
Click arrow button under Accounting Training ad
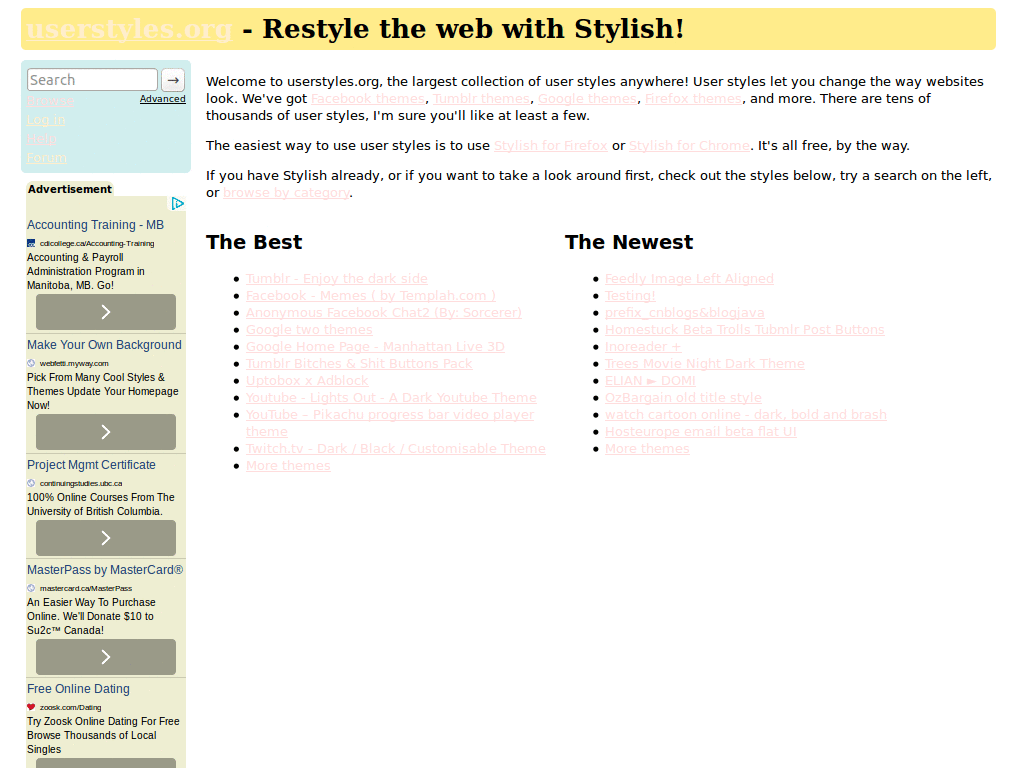(x=106, y=312)
